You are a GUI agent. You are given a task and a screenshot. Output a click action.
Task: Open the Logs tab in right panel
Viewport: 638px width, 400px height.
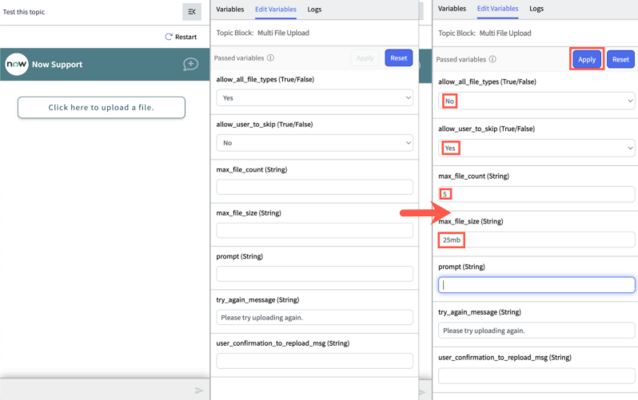pos(536,8)
